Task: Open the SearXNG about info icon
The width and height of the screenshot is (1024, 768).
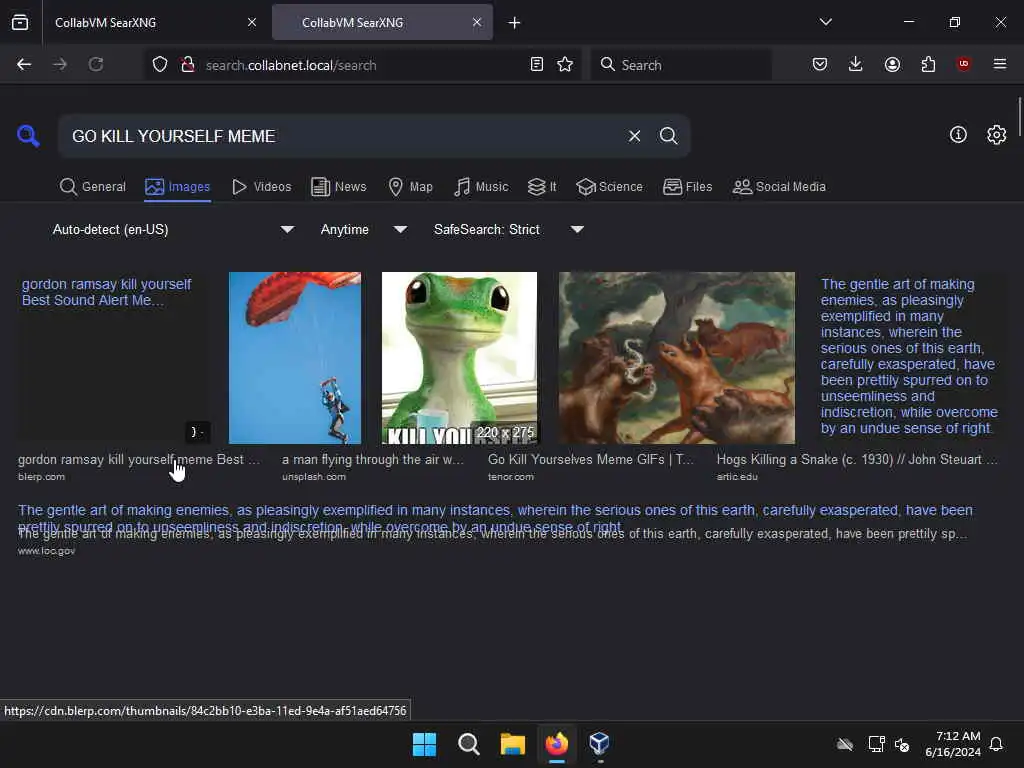Action: [958, 135]
